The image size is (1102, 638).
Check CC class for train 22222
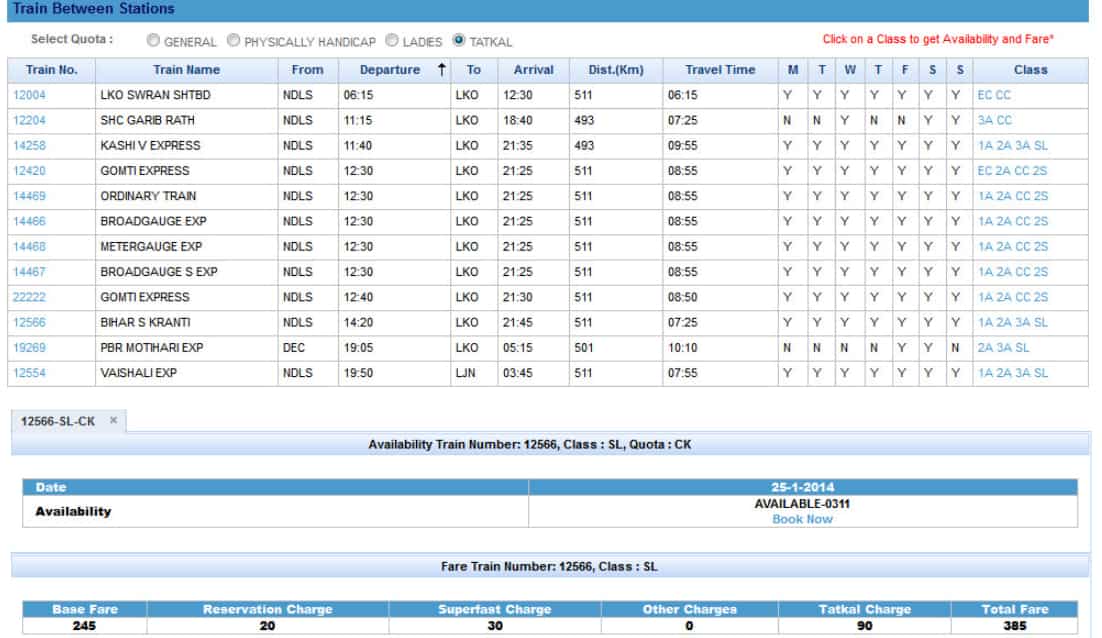click(x=1022, y=297)
